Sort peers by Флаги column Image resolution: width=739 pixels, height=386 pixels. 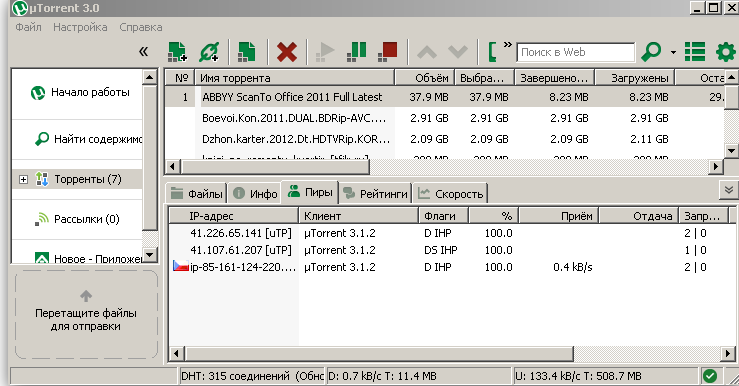pyautogui.click(x=443, y=216)
